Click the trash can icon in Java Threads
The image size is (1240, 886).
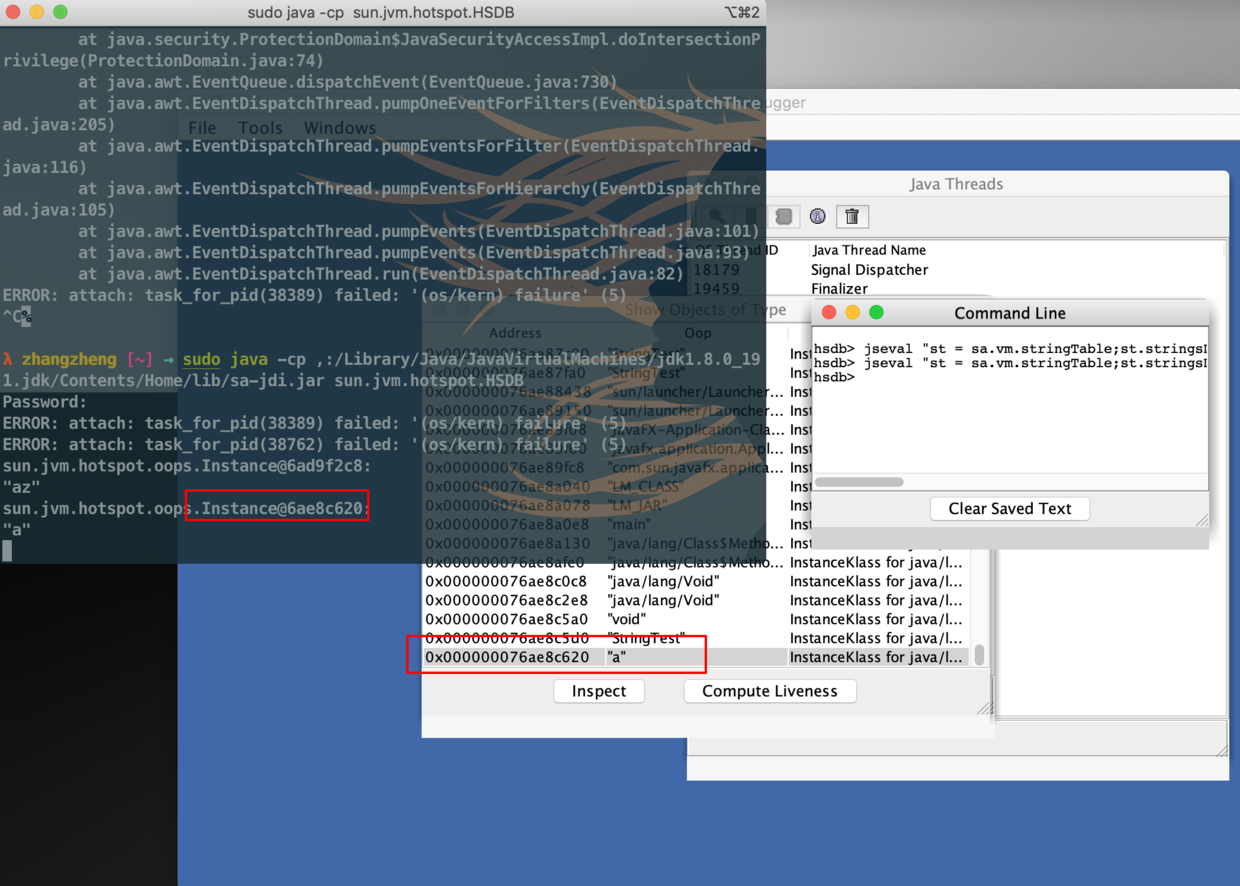[852, 217]
